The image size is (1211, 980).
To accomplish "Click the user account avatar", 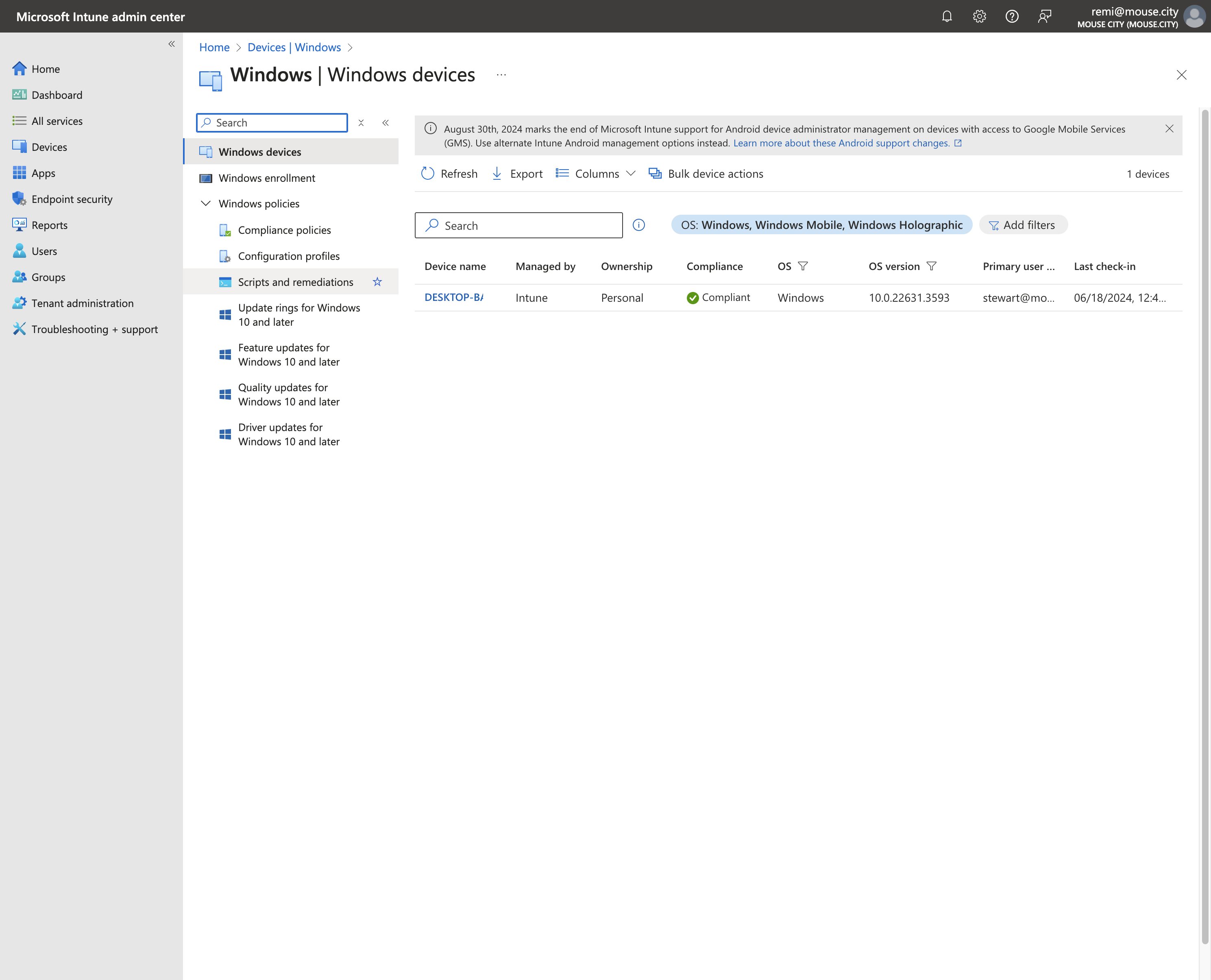I will click(1194, 16).
